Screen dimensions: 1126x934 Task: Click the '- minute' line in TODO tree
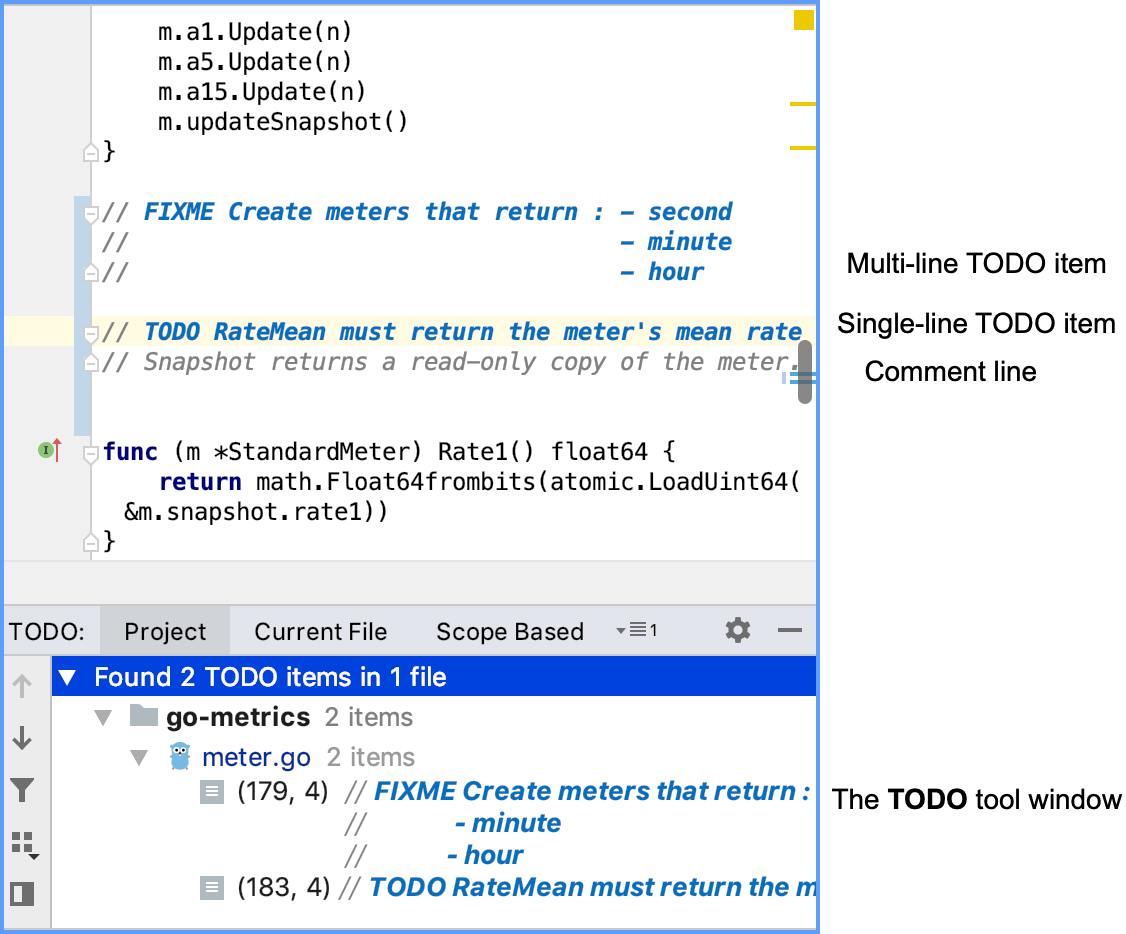point(508,823)
